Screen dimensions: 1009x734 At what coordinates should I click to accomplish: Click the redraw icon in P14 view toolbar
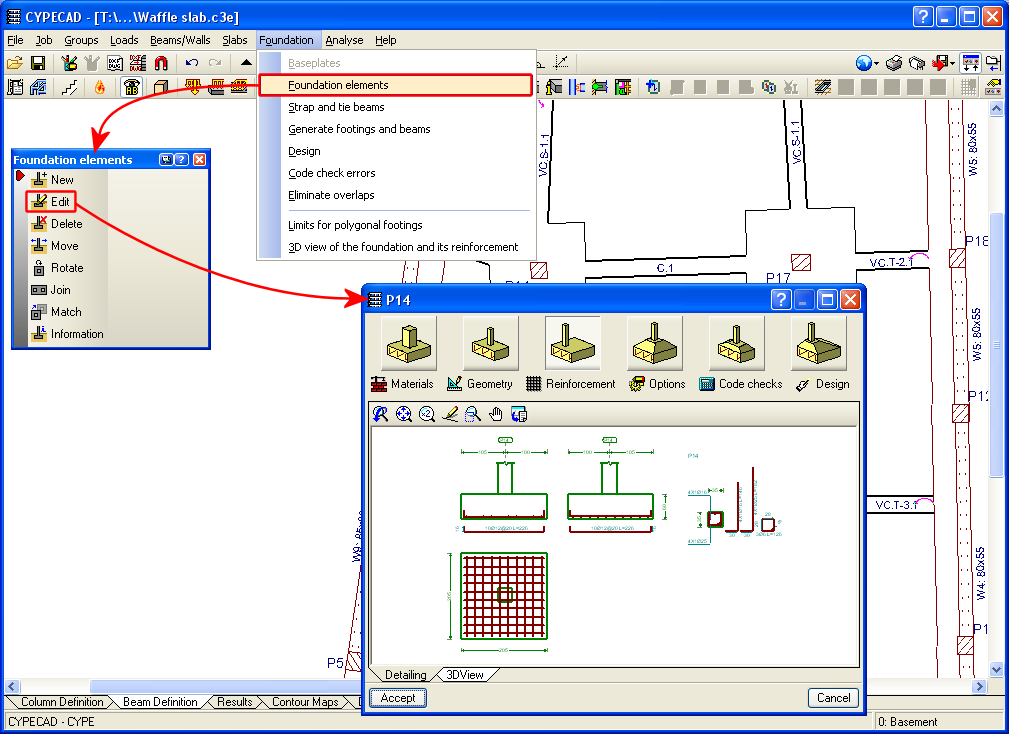pos(381,414)
